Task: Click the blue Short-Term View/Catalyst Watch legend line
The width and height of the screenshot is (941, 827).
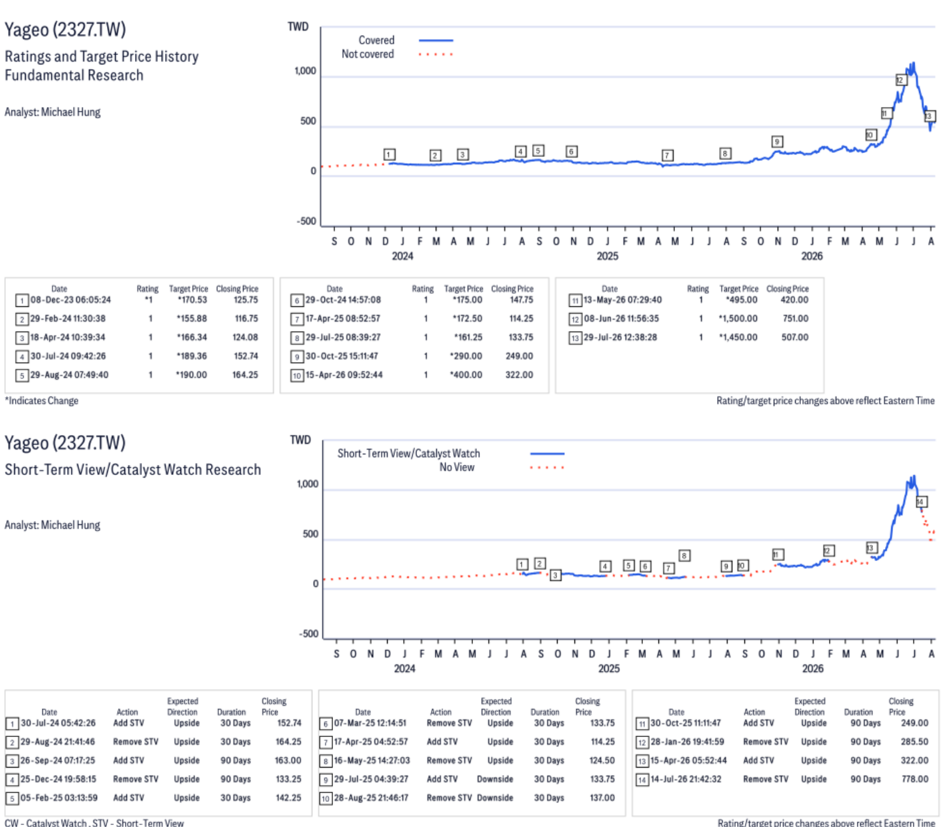Action: tap(547, 454)
